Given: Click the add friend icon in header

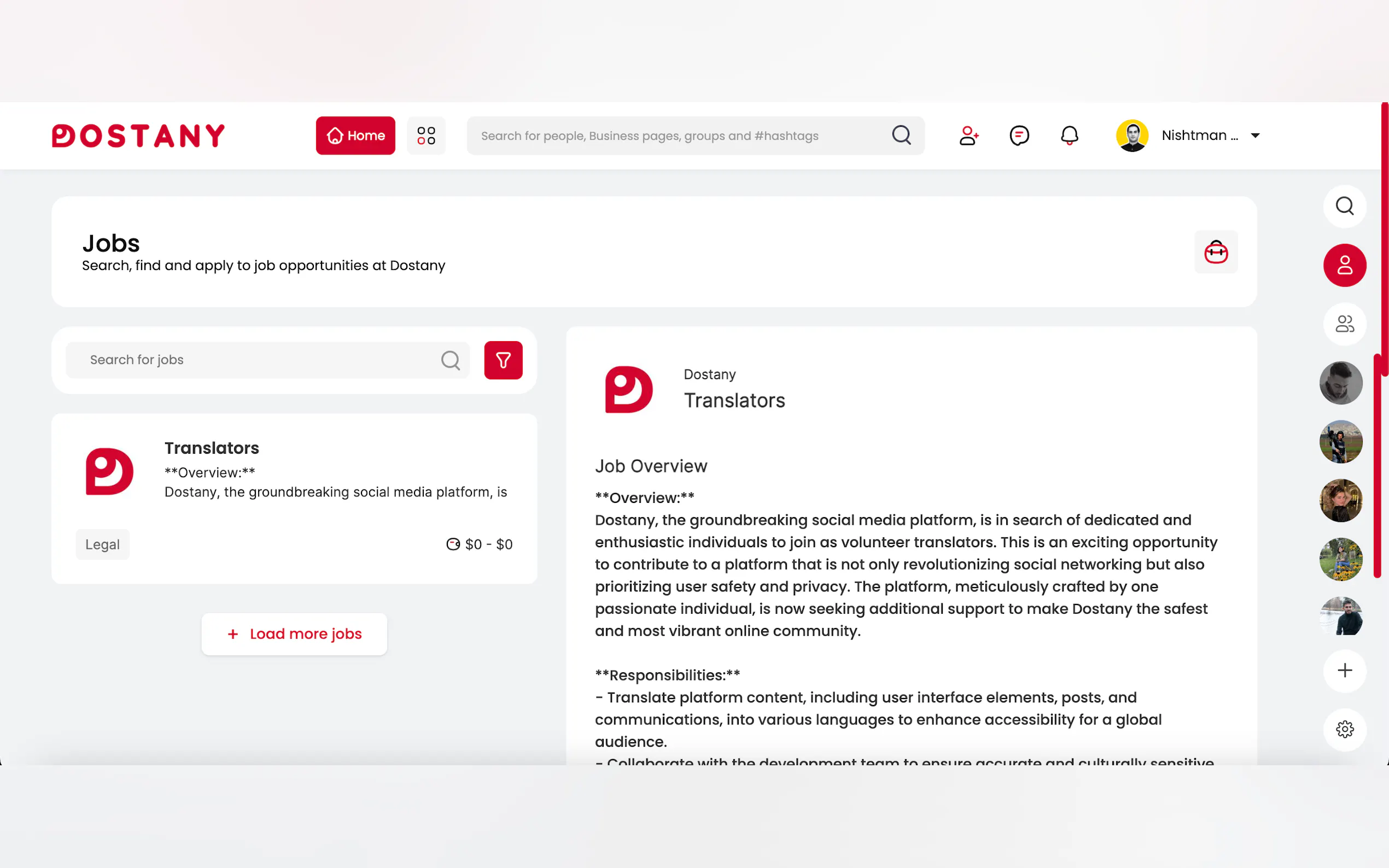Looking at the screenshot, I should click(968, 136).
